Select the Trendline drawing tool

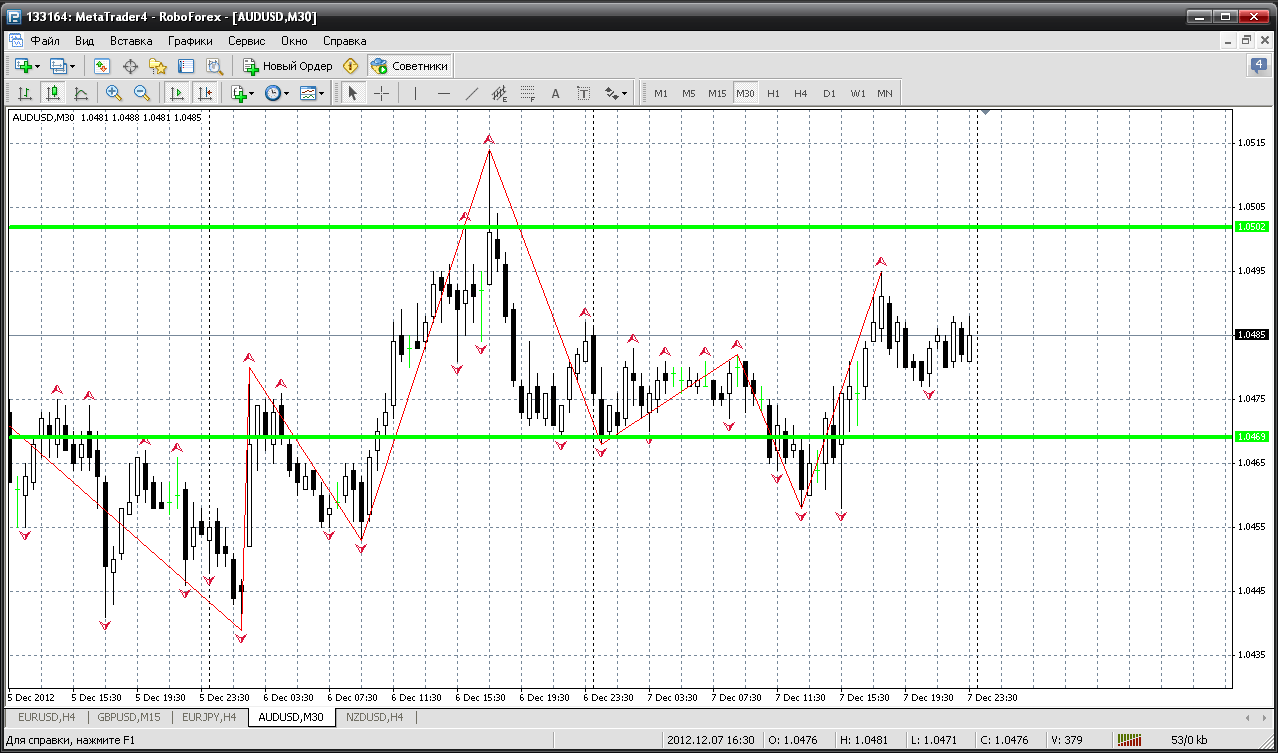coord(472,93)
